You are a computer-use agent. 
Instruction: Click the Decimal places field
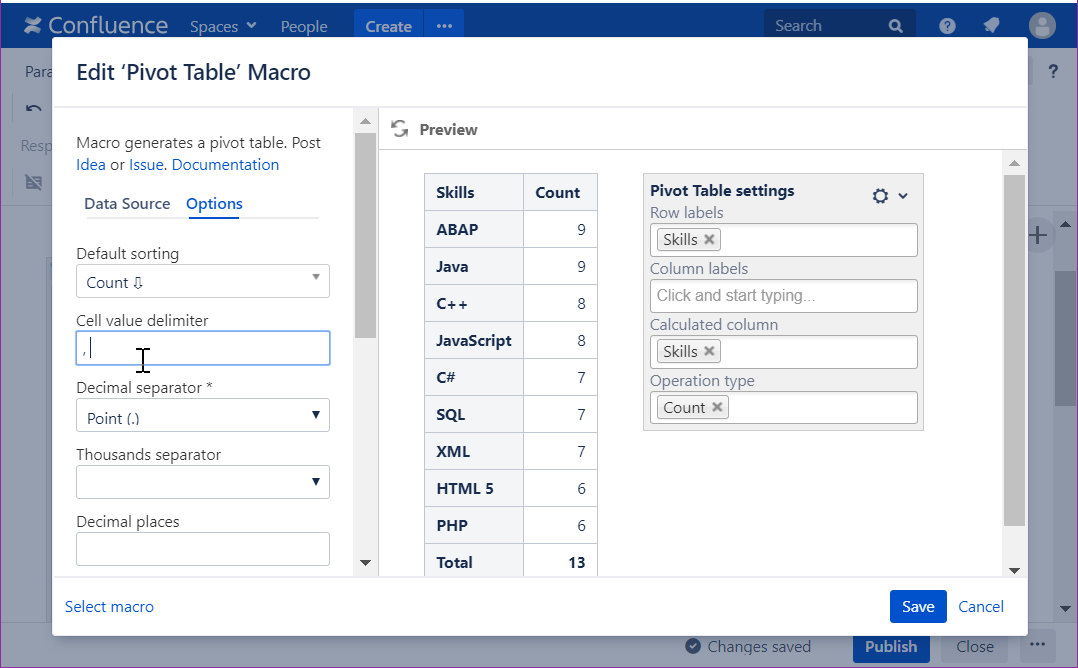tap(203, 548)
